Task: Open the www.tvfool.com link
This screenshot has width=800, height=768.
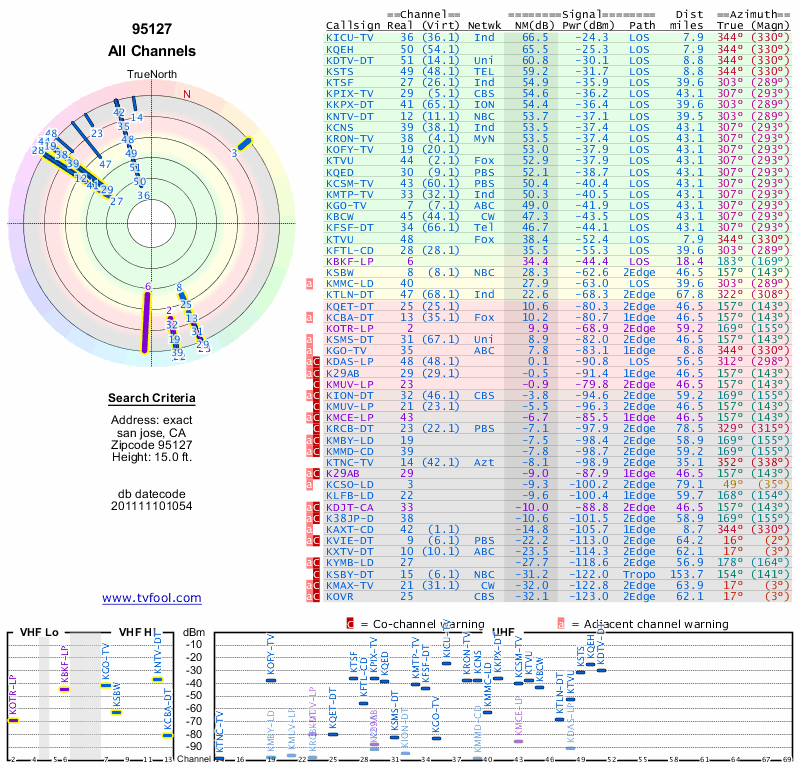Action: 152,598
